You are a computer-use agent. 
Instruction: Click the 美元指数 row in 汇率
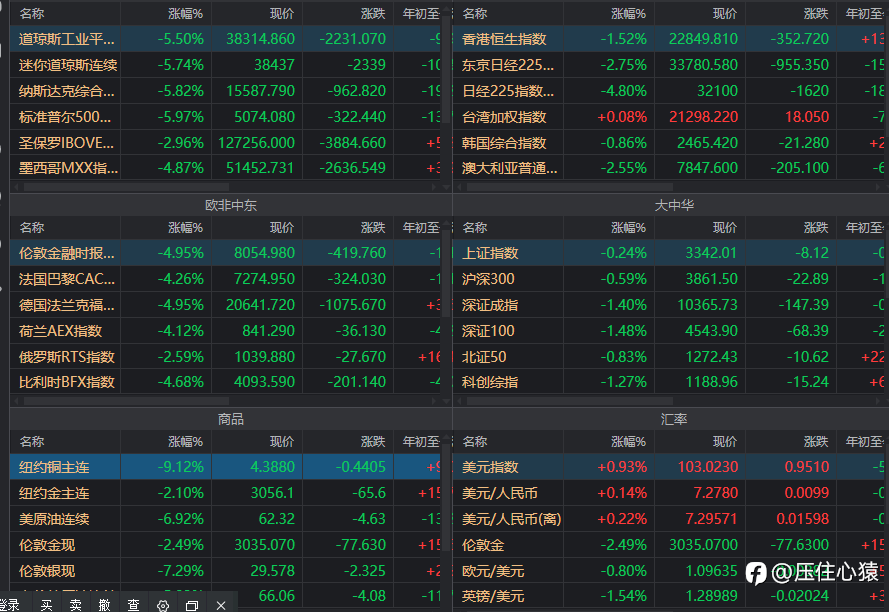coord(491,467)
